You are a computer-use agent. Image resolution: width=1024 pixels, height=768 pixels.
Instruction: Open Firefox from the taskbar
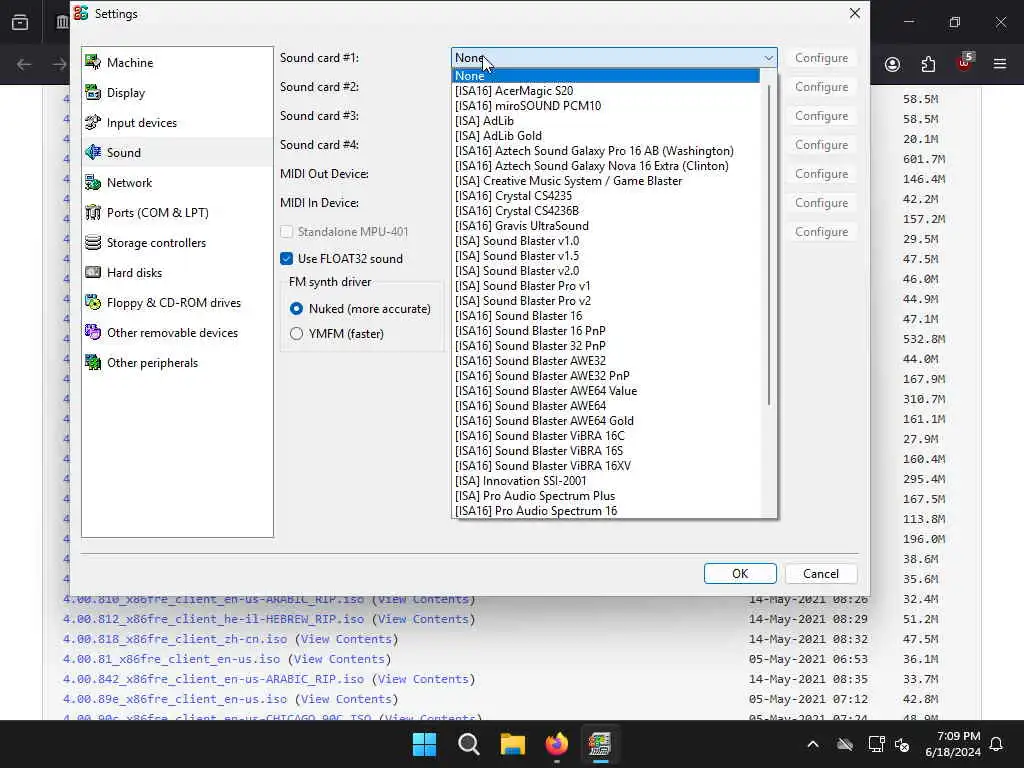coord(556,744)
